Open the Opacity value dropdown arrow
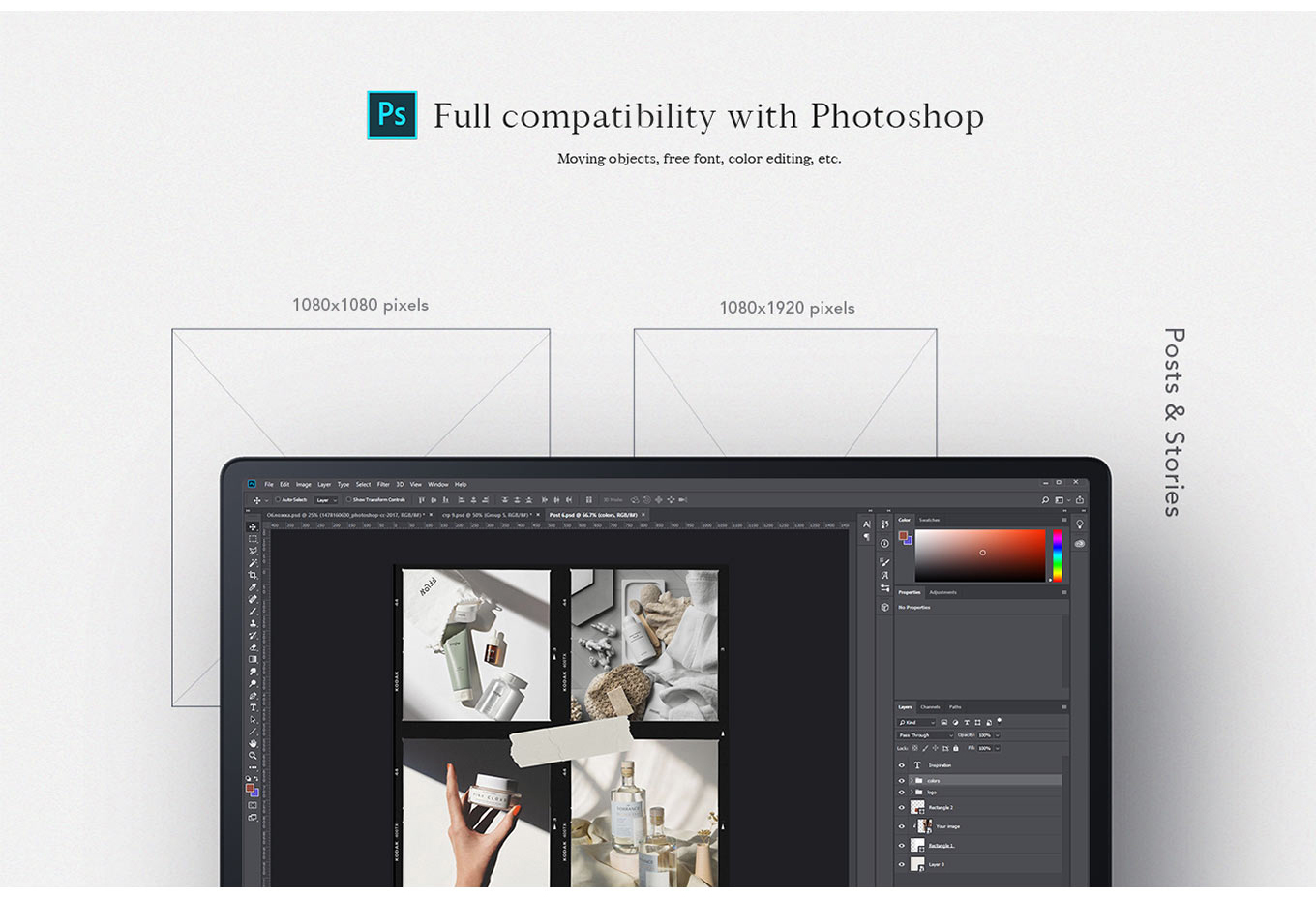 997,735
